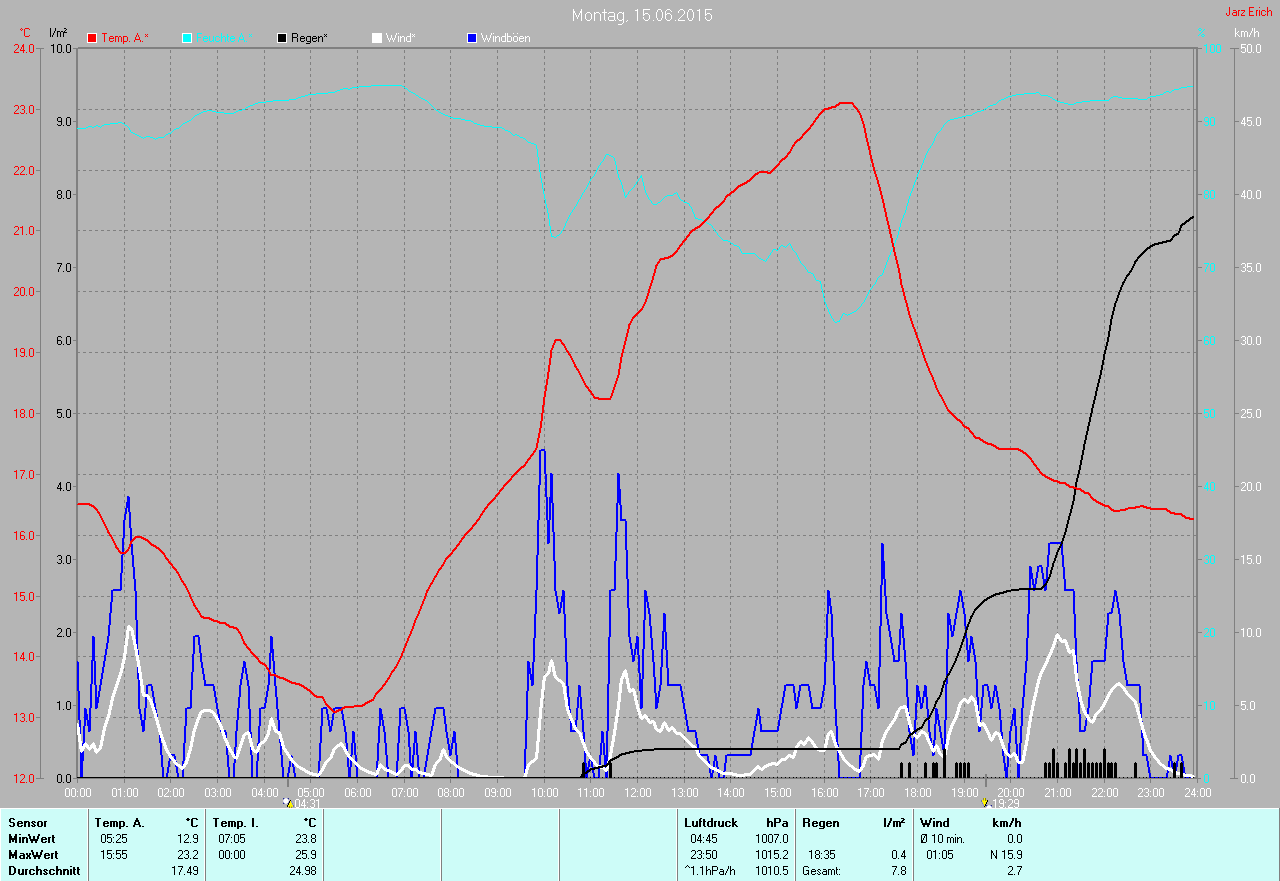The width and height of the screenshot is (1280, 881).
Task: Click the Jarz Erich label
Action: (1248, 12)
